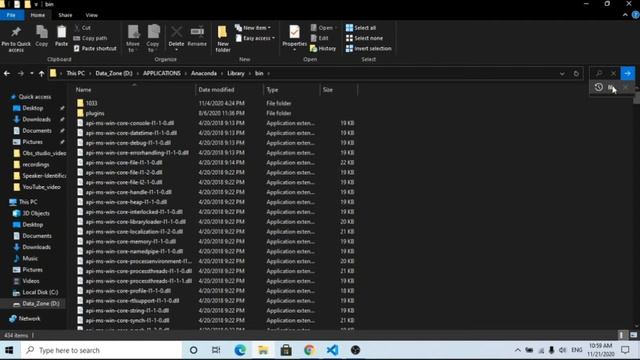This screenshot has width=640, height=360.
Task: Sort by the Name column header
Action: pos(135,90)
